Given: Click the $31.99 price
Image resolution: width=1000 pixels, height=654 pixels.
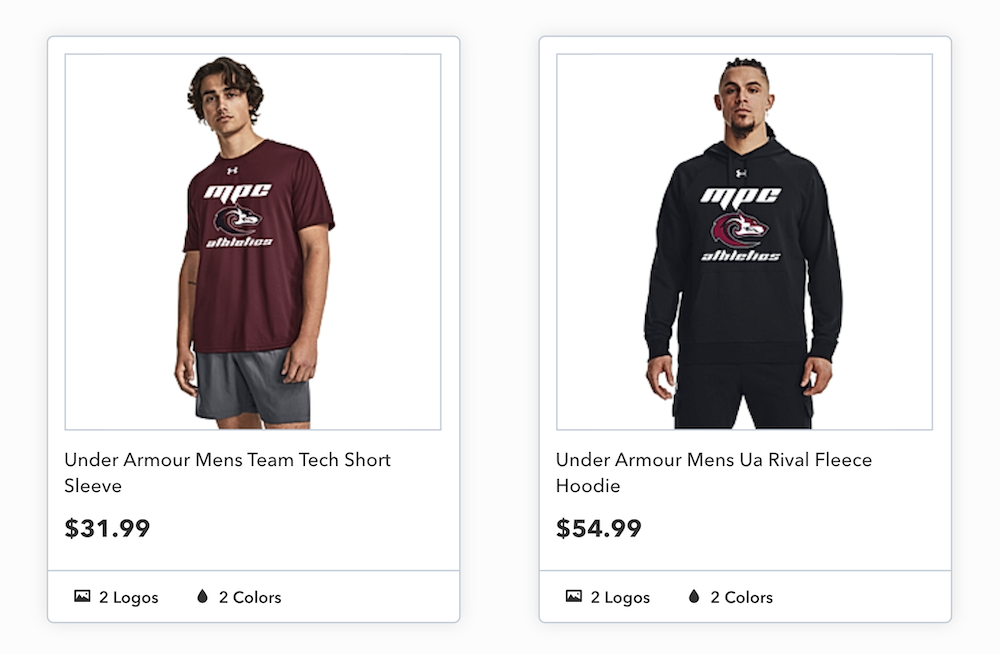Looking at the screenshot, I should (x=107, y=528).
